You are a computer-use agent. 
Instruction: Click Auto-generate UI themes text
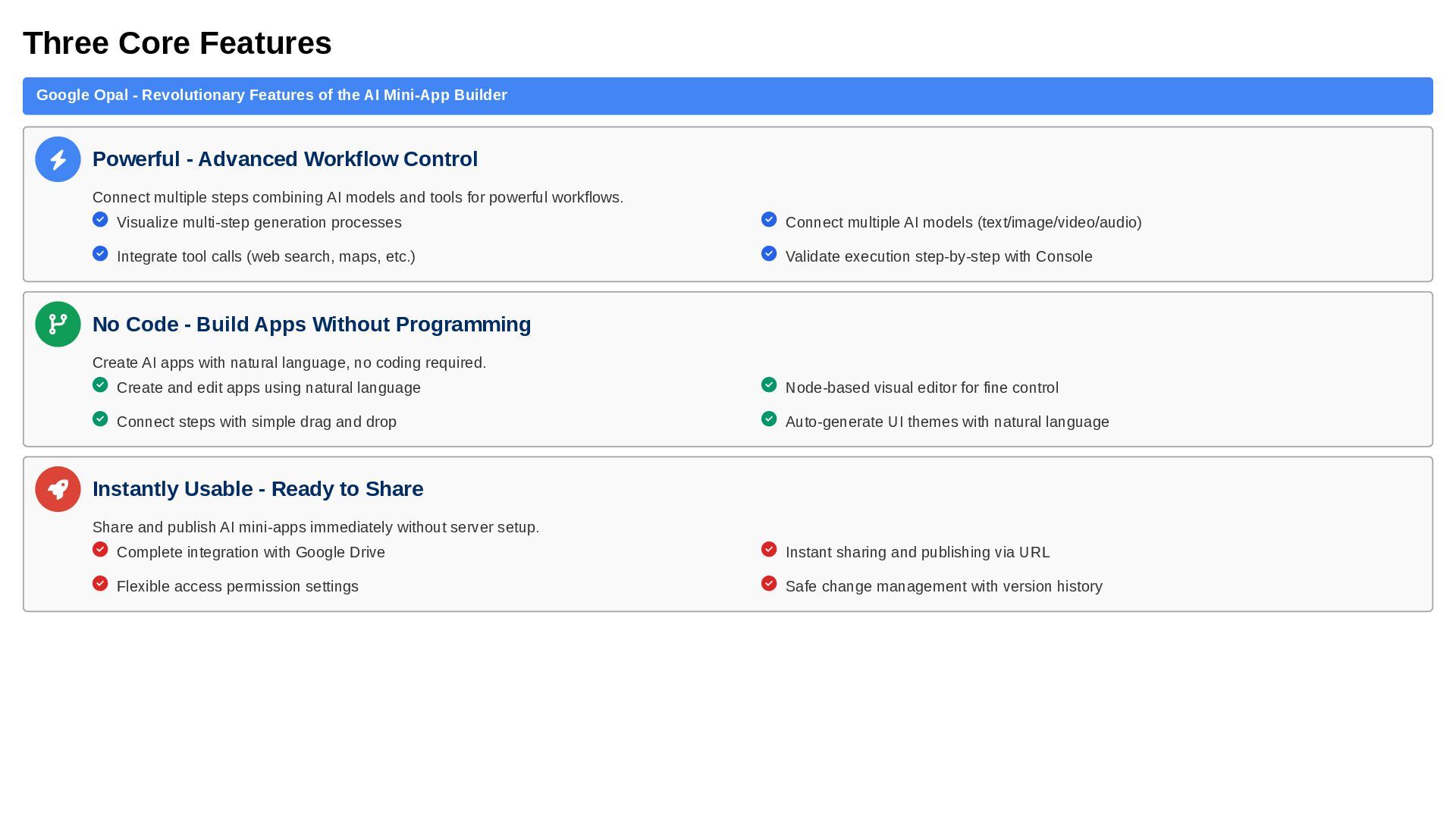pyautogui.click(x=947, y=422)
